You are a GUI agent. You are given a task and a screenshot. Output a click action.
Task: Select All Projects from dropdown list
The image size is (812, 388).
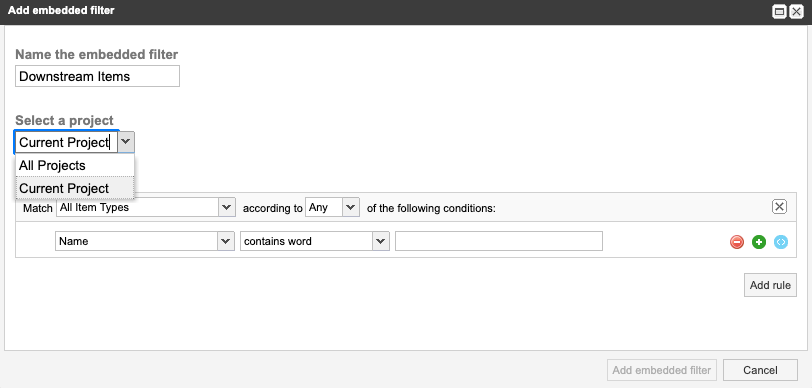tap(75, 166)
